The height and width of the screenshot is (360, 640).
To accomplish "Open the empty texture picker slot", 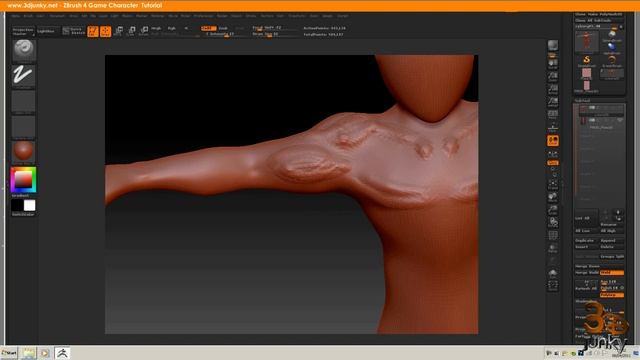I will (x=24, y=127).
